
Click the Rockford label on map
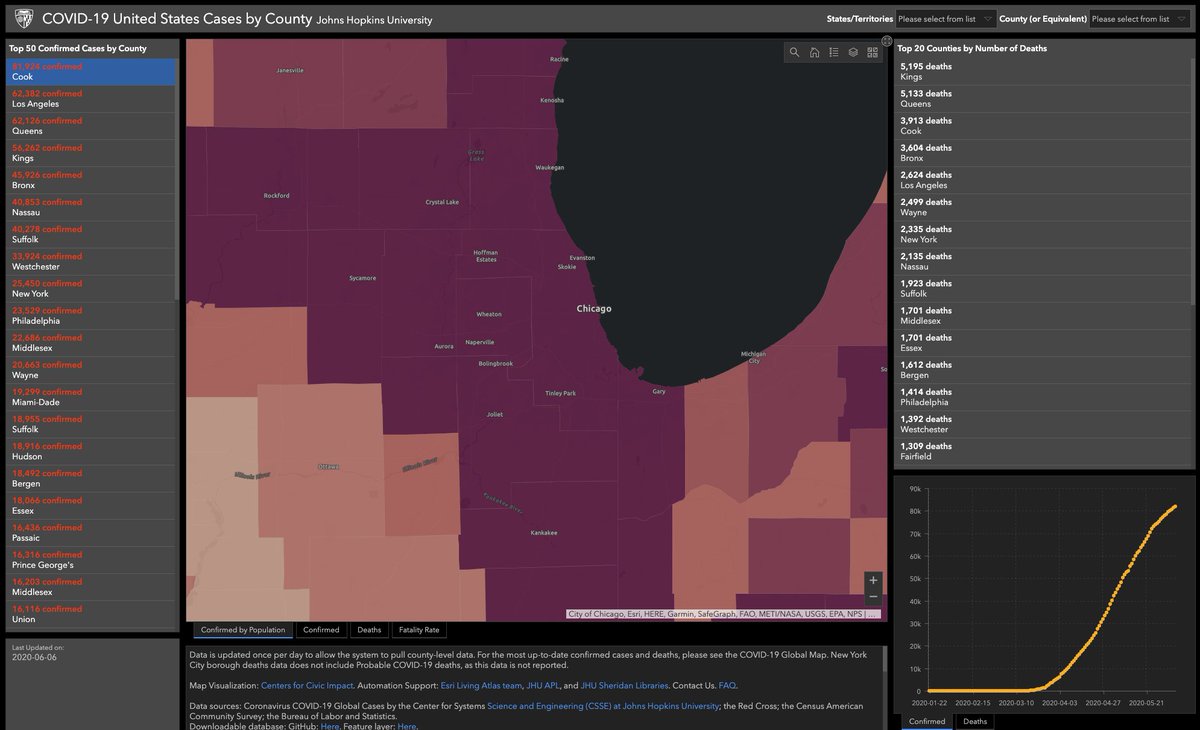click(x=276, y=195)
